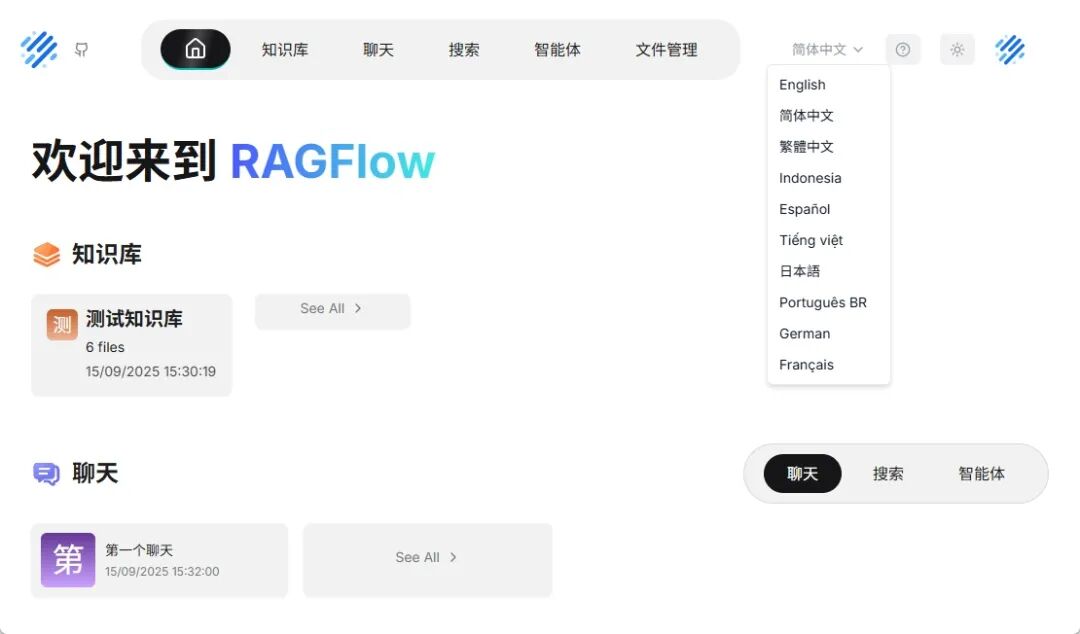Switch the bottom section toggle to 搜索
1080x634 pixels.
pos(888,474)
